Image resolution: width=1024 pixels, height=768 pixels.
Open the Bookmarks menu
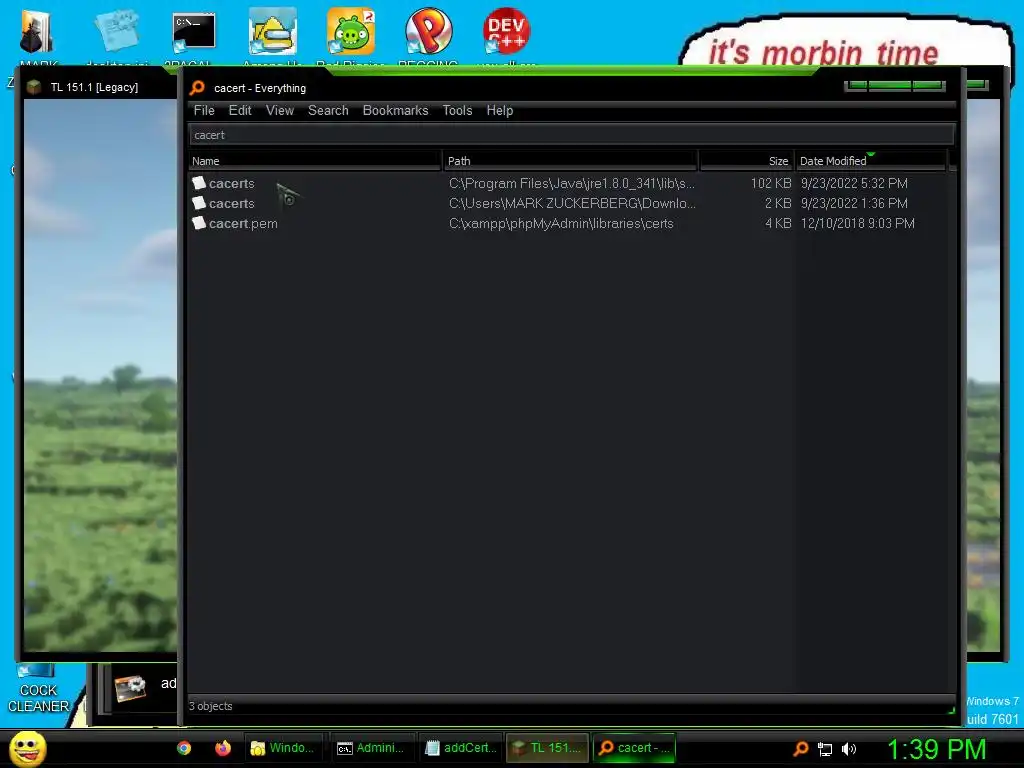pos(395,110)
